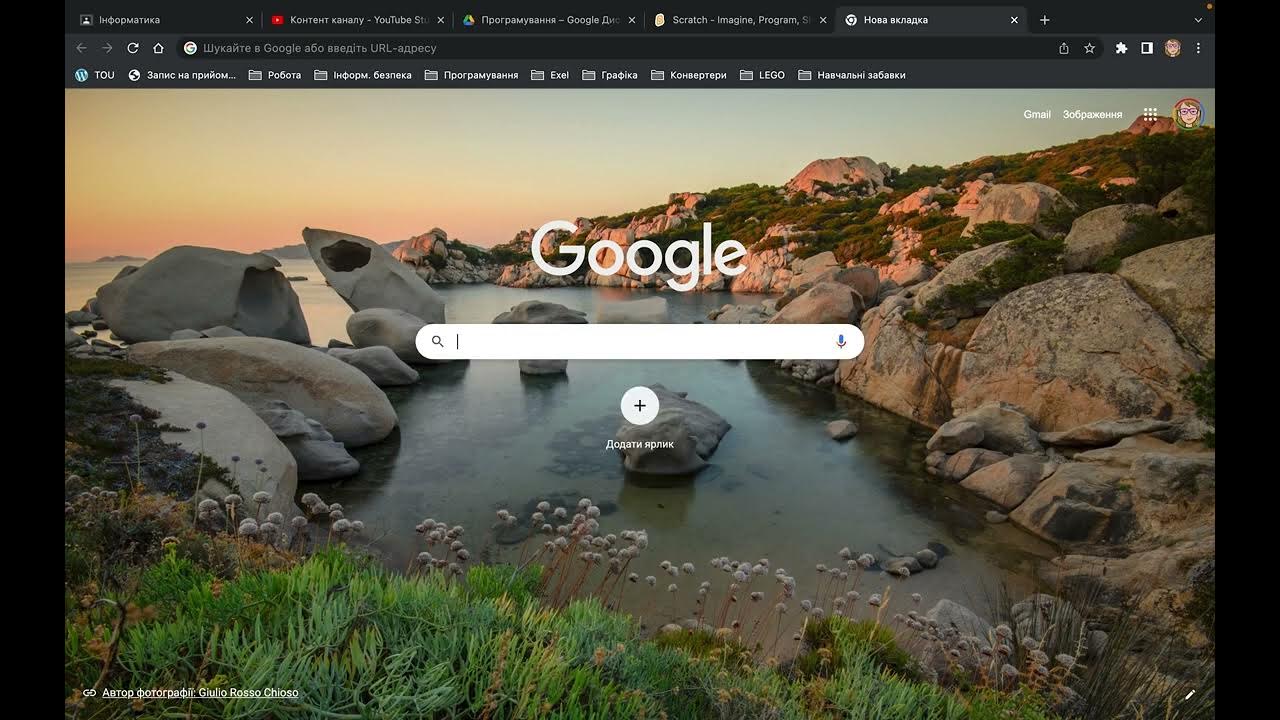The height and width of the screenshot is (720, 1280).
Task: Toggle the side panel icon
Action: pyautogui.click(x=1147, y=48)
